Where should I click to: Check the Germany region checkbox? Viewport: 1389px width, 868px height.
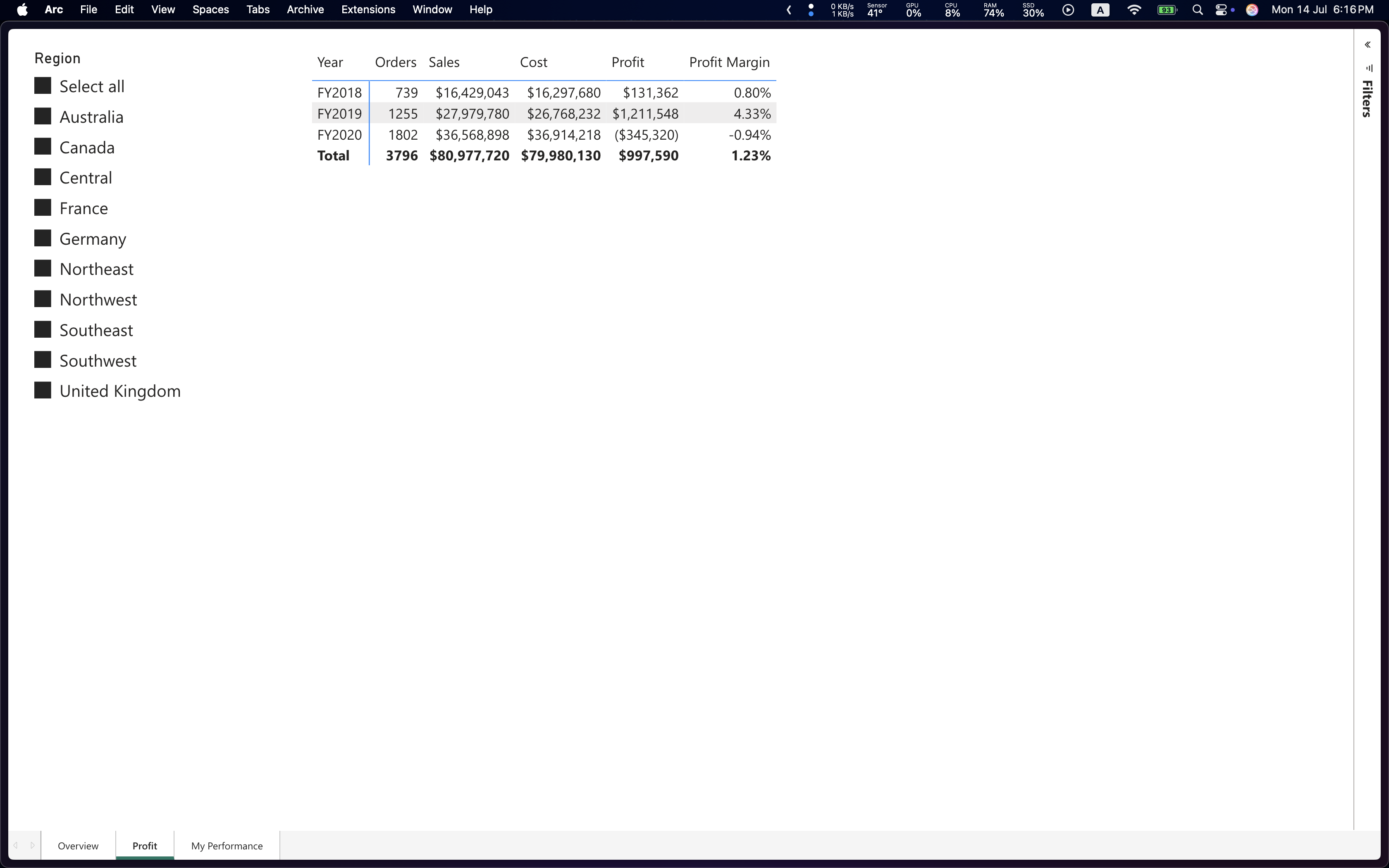click(x=43, y=238)
